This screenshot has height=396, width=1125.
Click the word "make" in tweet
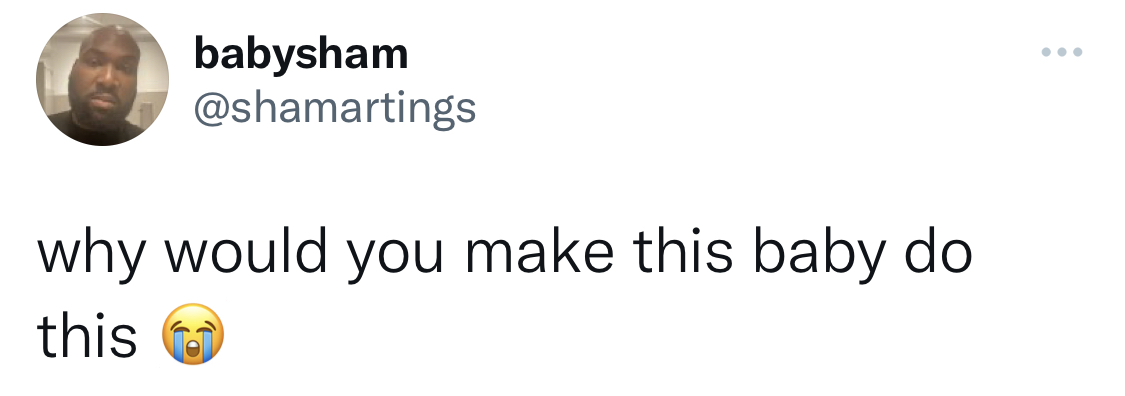540,253
